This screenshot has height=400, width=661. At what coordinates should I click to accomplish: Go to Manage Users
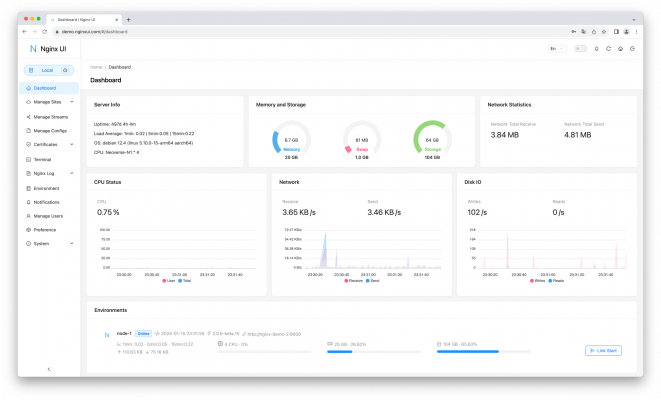pos(48,216)
